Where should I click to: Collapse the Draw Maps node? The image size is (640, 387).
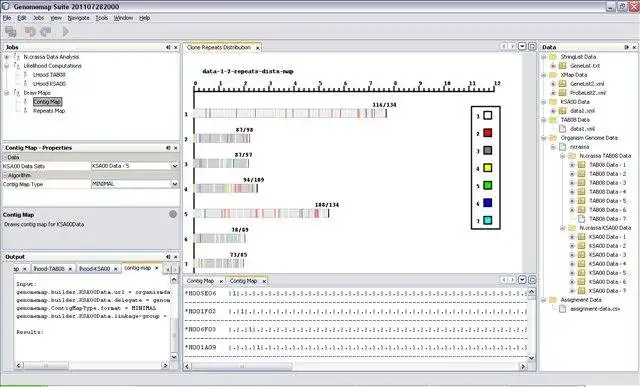click(7, 93)
